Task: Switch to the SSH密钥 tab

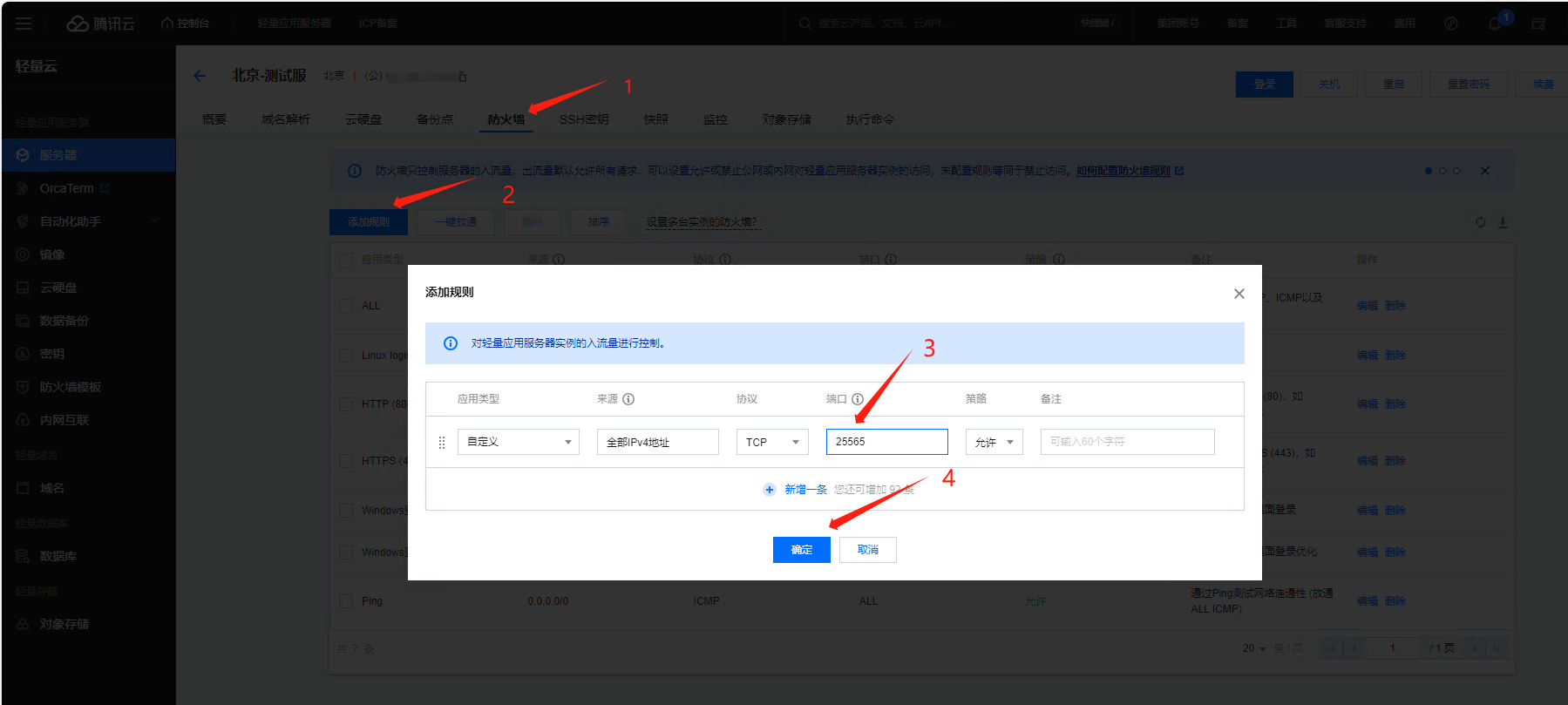Action: (x=584, y=119)
